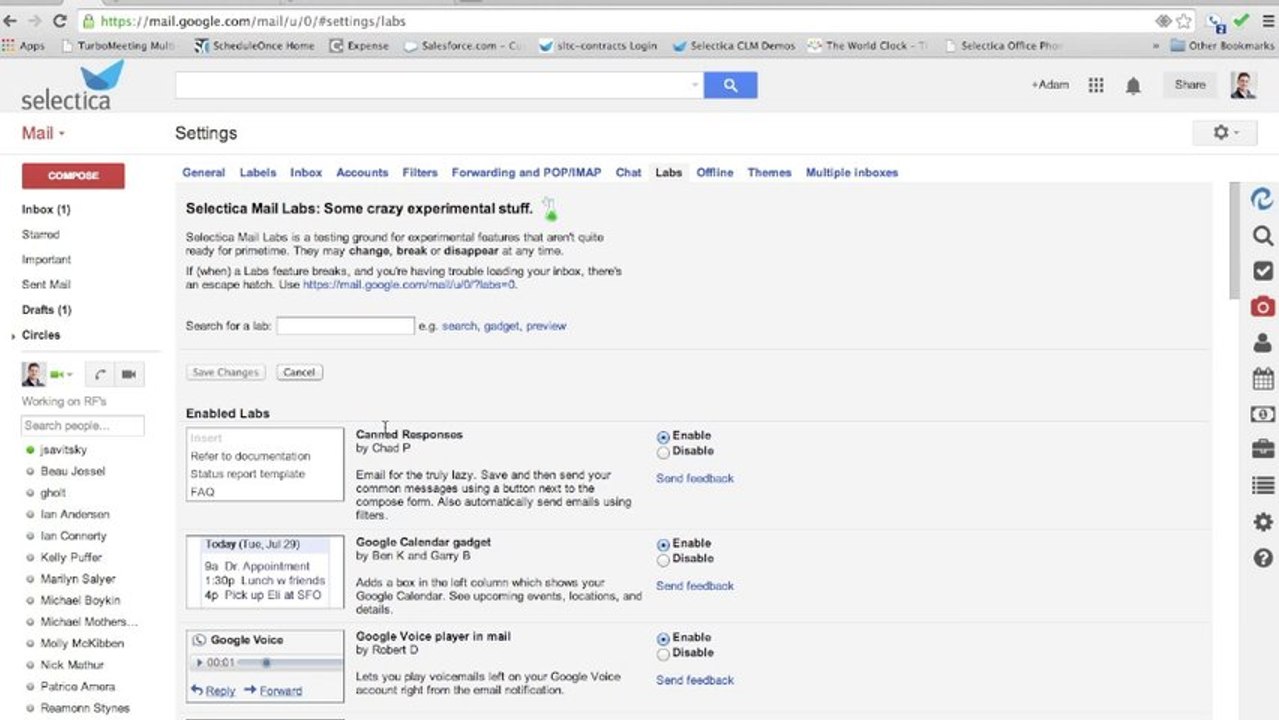Screen dimensions: 1279x720
Task: Click the Save Changes button
Action: [x=225, y=372]
